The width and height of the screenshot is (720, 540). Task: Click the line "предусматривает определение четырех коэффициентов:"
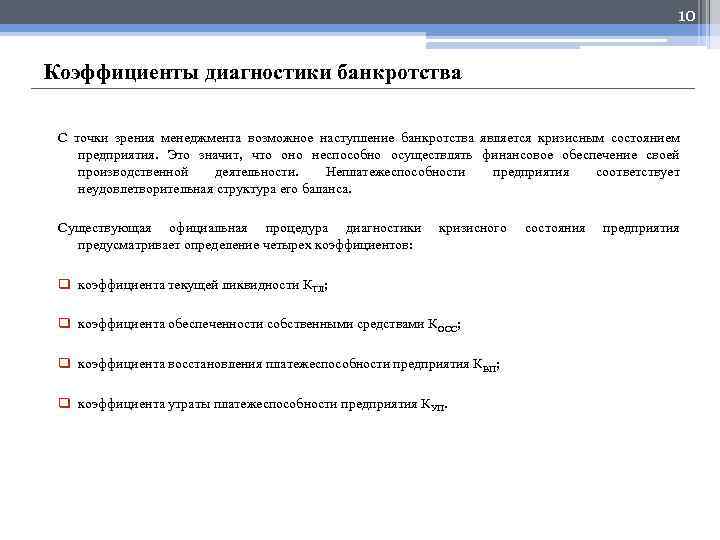click(x=245, y=246)
